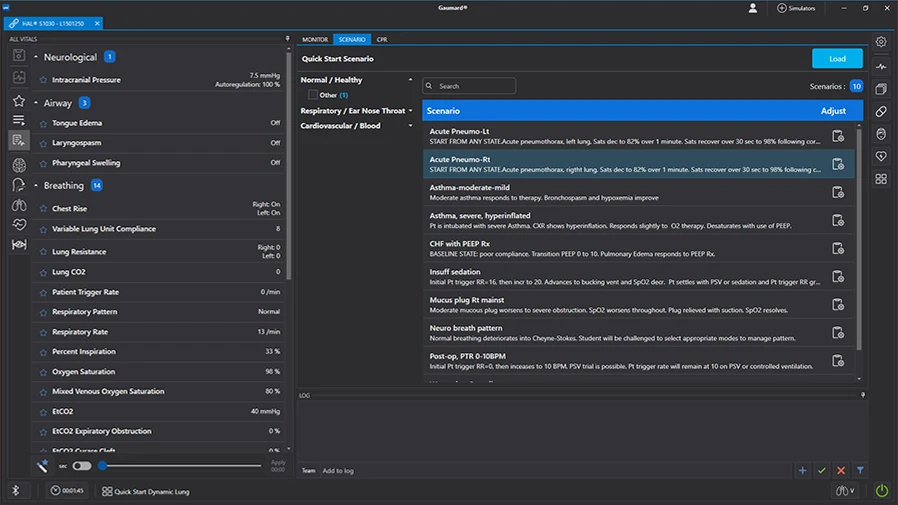Click the green power button icon

click(x=881, y=491)
